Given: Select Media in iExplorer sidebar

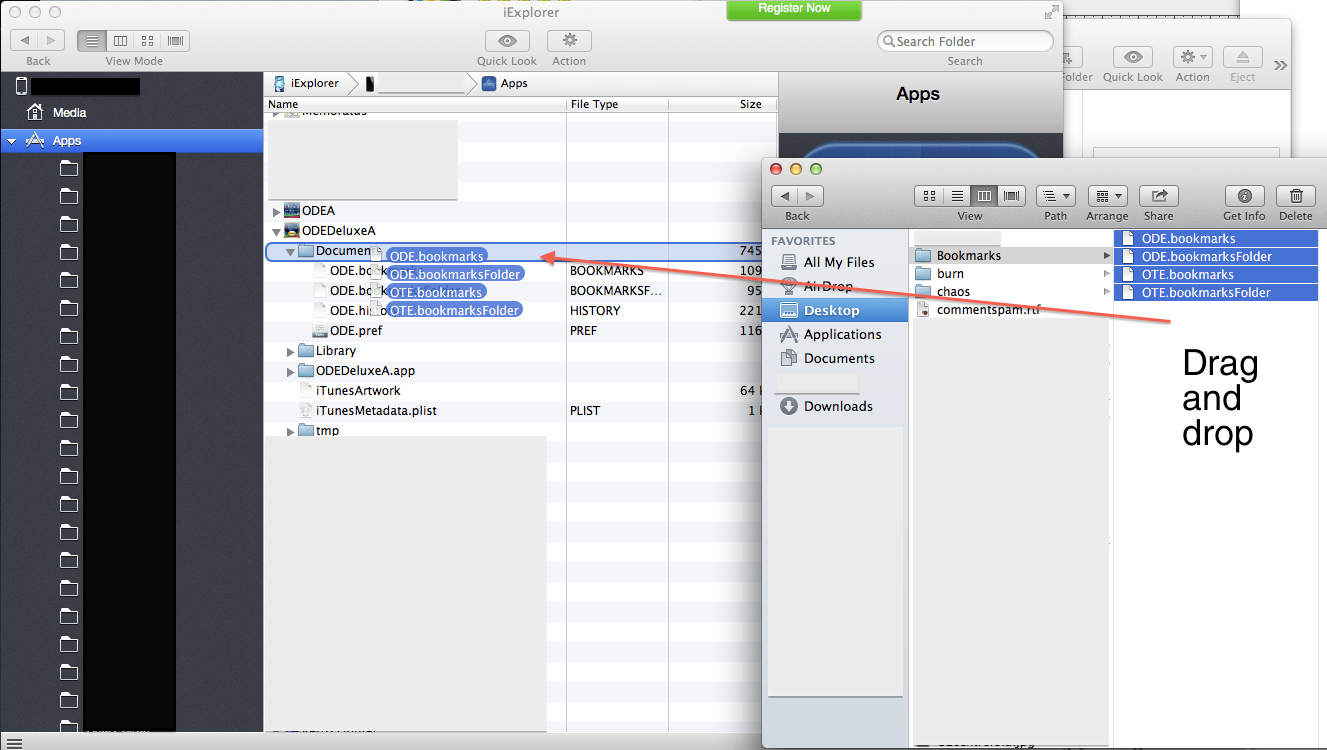Looking at the screenshot, I should [69, 113].
